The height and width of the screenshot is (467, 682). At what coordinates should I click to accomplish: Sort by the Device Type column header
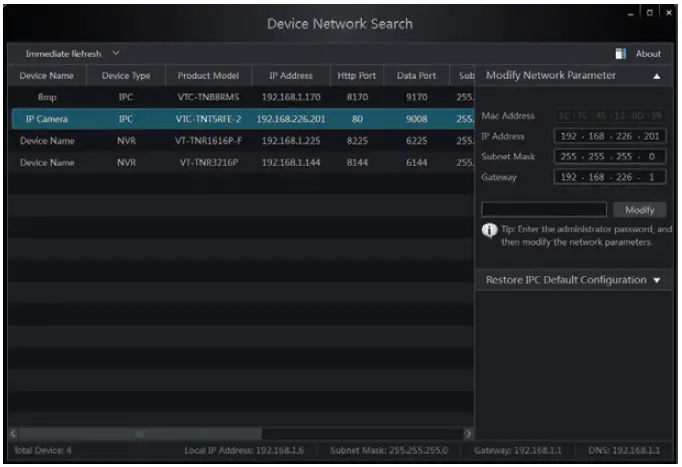coord(125,76)
